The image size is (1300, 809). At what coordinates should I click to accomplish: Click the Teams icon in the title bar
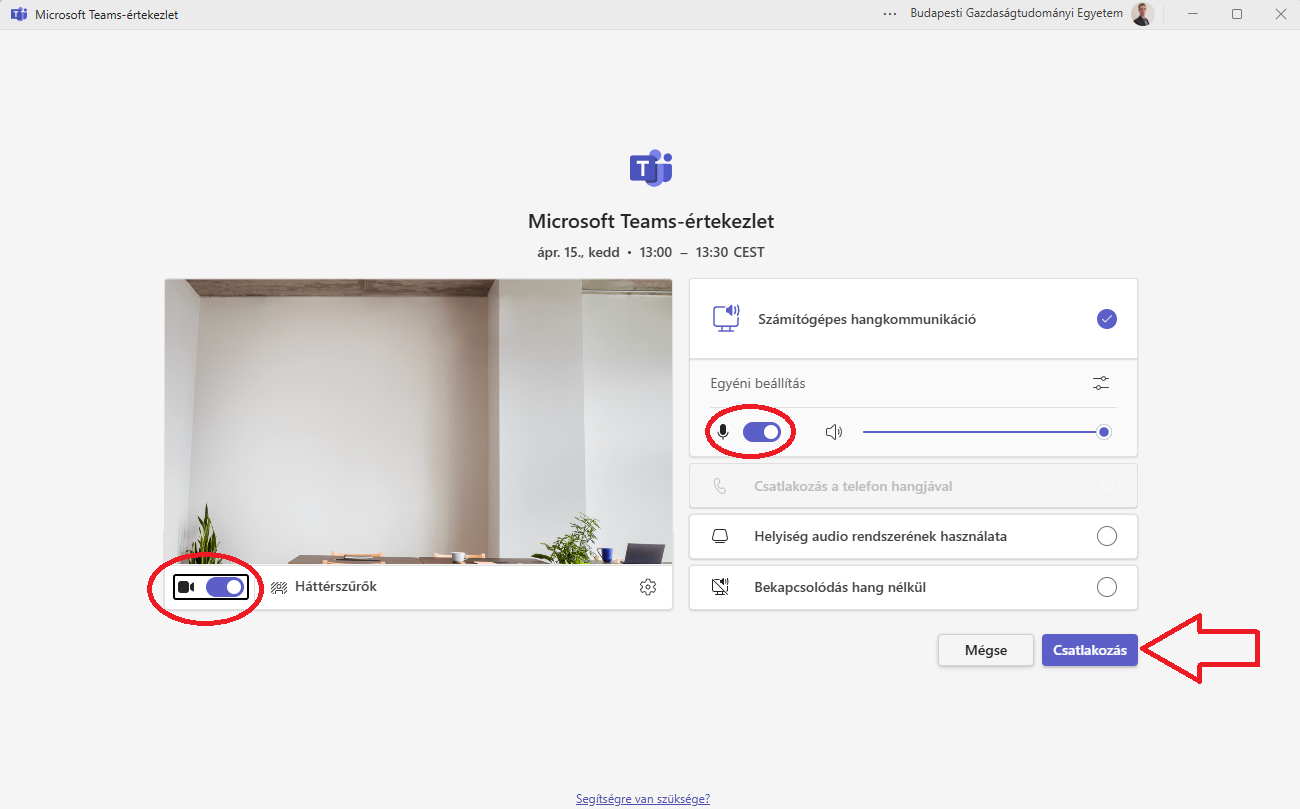(18, 14)
